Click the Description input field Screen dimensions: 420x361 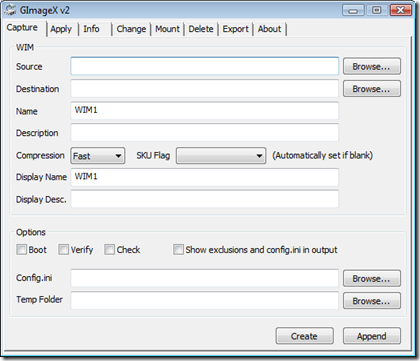(205, 132)
